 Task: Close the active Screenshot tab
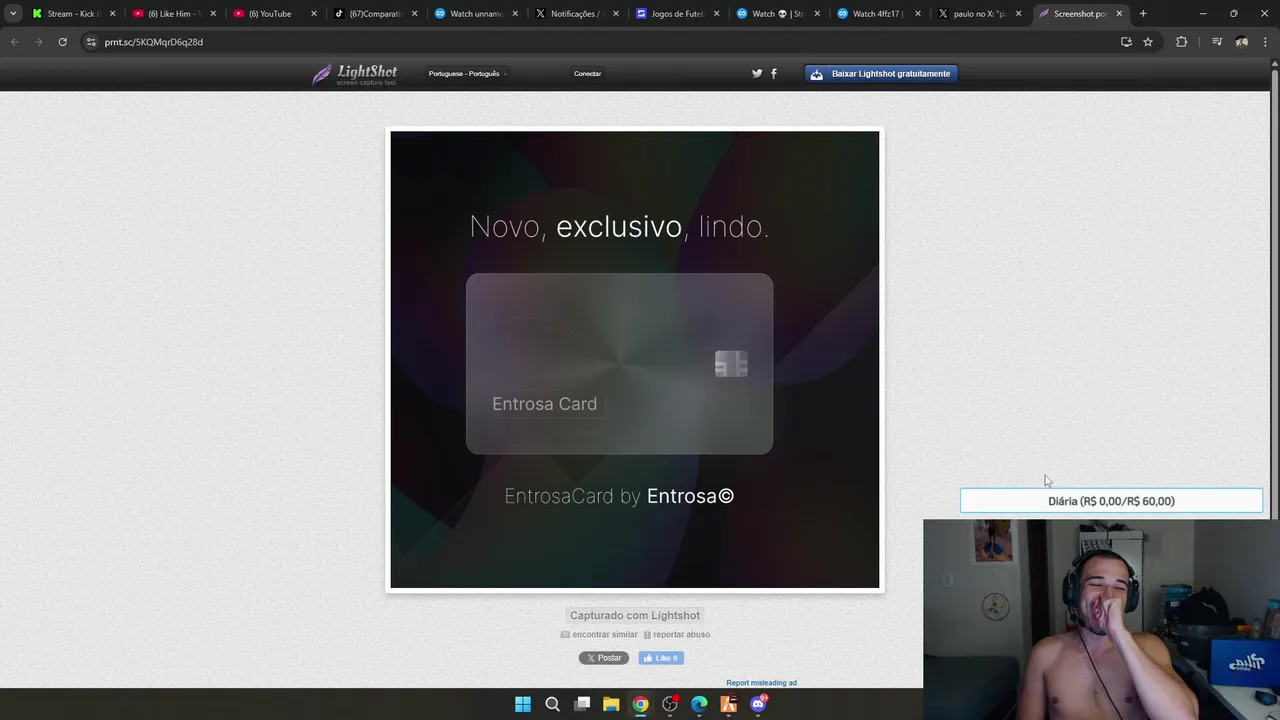(1119, 14)
